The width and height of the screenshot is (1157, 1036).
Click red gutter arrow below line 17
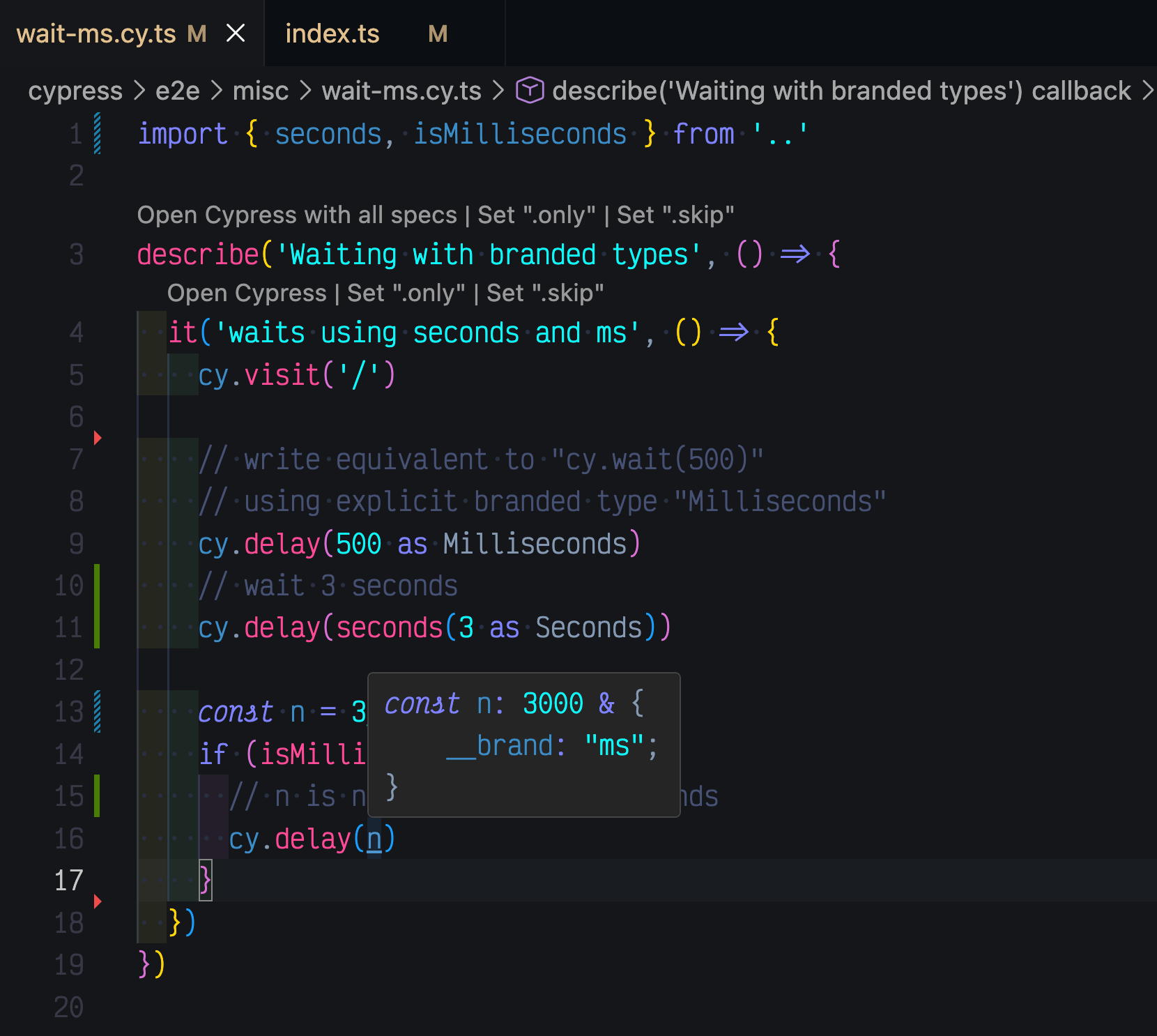coord(98,901)
